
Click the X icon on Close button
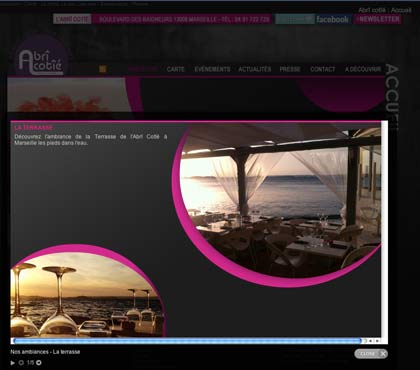tap(383, 354)
